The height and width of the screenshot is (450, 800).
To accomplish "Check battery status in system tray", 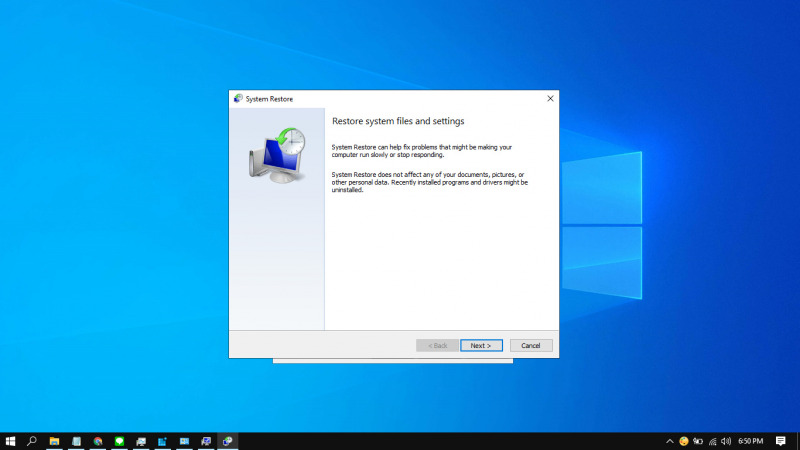I will coord(697,441).
